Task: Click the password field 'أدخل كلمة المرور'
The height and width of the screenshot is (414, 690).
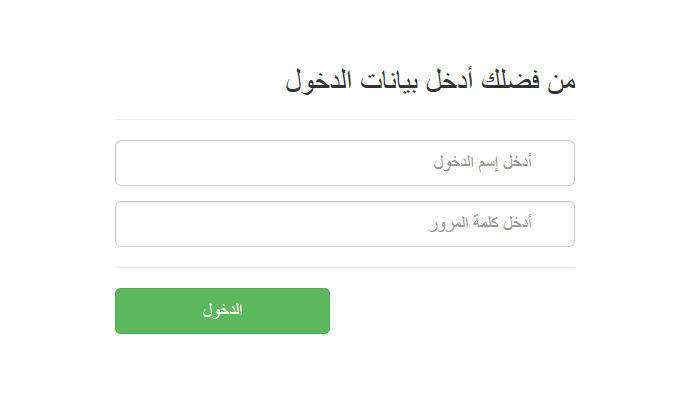Action: (345, 224)
